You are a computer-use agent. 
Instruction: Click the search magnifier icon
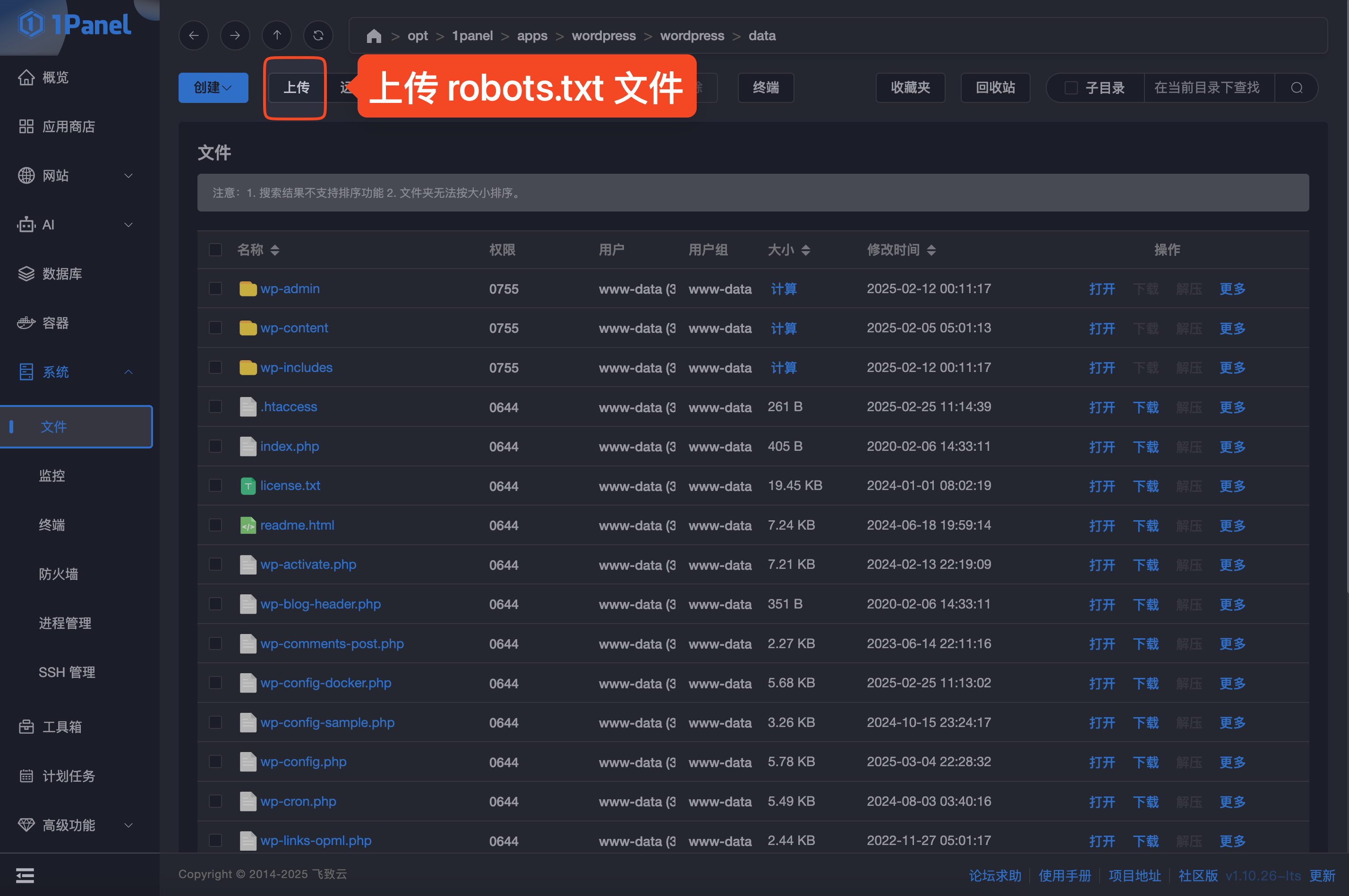[x=1297, y=87]
